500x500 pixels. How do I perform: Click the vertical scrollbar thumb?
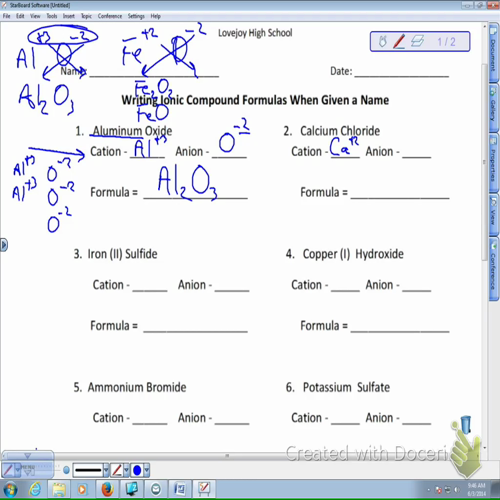tap(484, 162)
